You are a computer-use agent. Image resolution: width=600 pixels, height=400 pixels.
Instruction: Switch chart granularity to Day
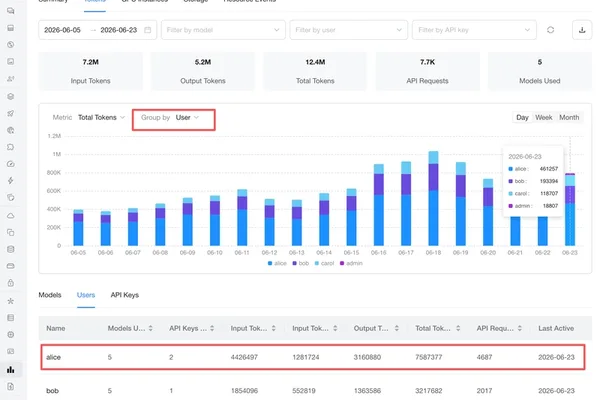[x=522, y=118]
